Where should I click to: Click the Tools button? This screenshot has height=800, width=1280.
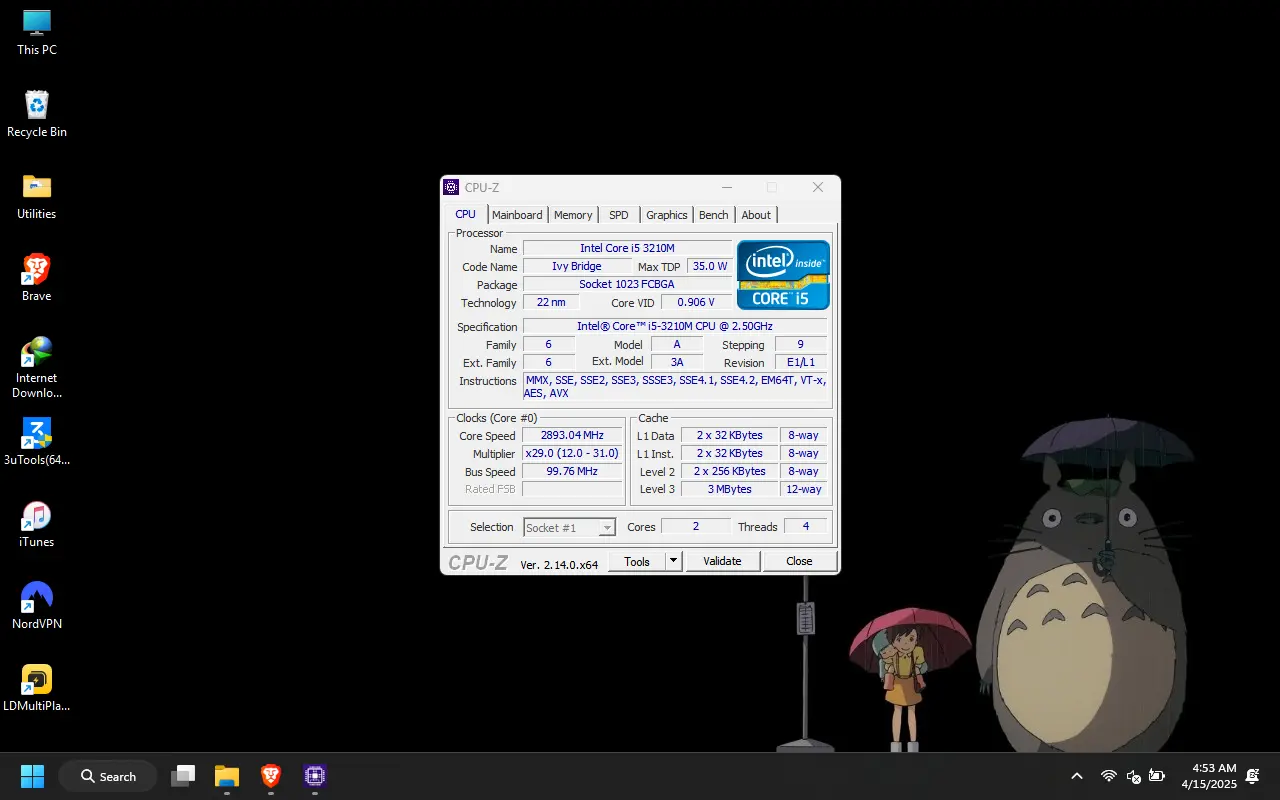point(637,561)
